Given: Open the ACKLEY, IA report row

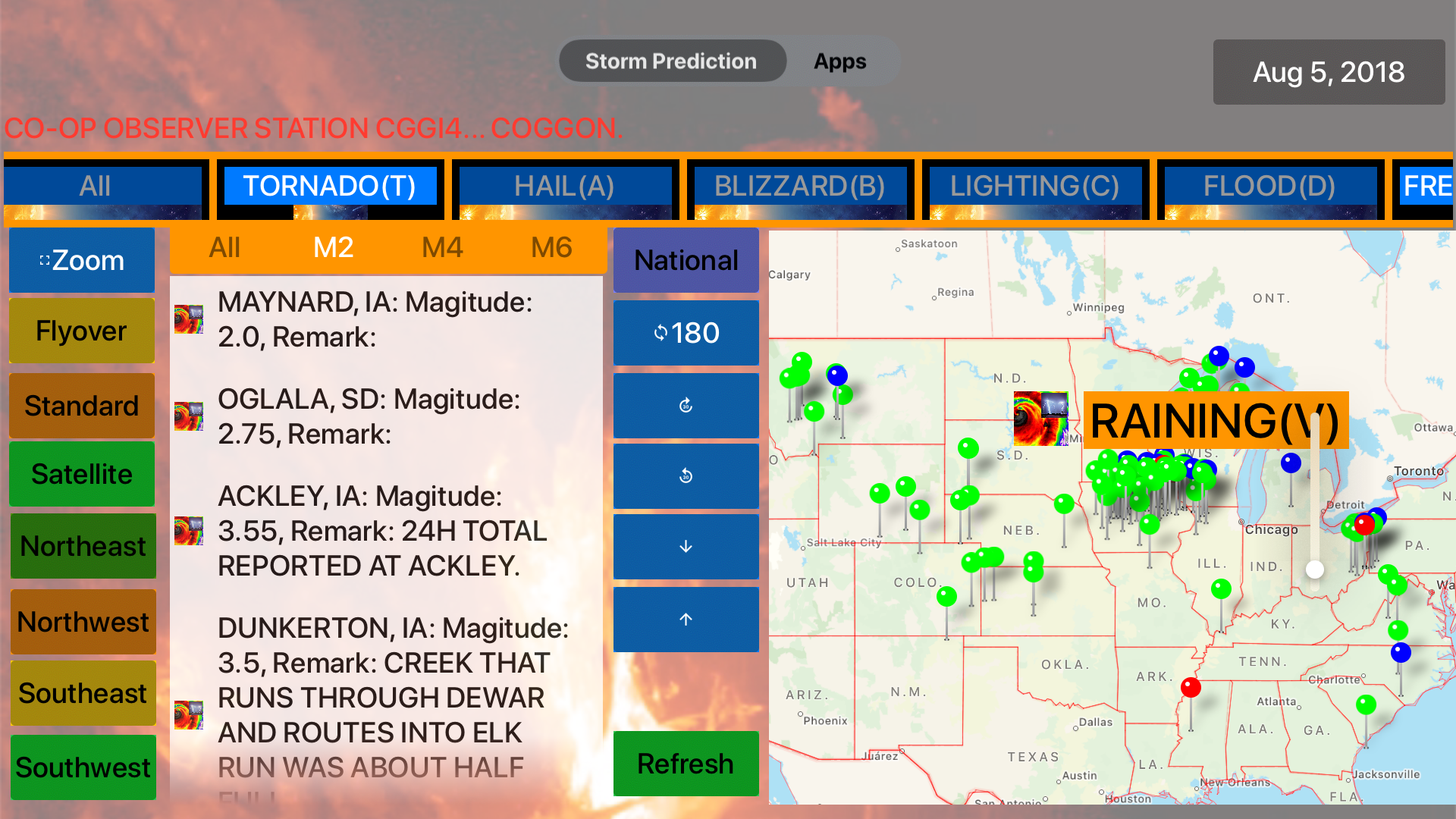Looking at the screenshot, I should 387,531.
